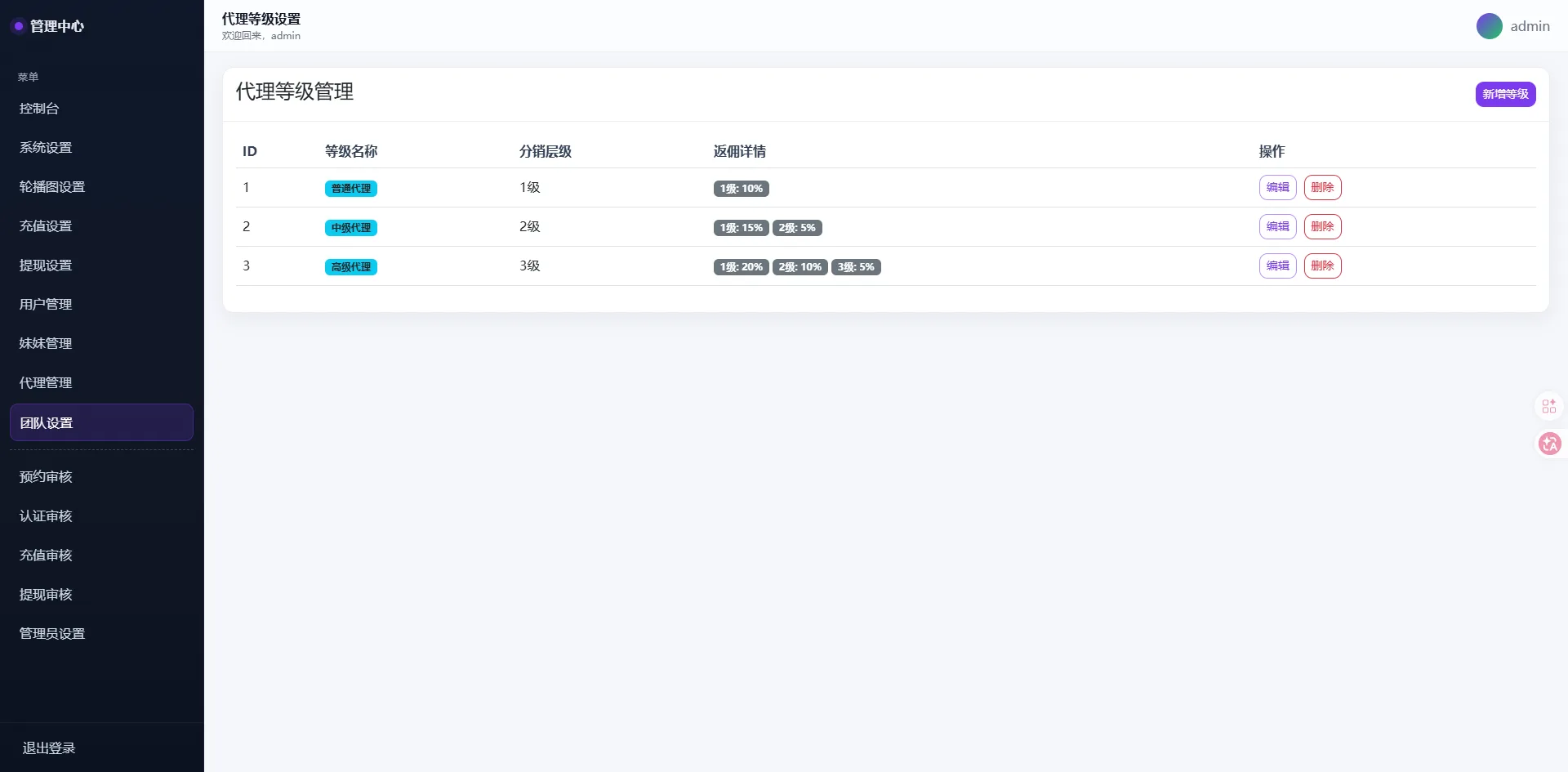Delete the 中级代理 level row
The image size is (1568, 772).
coord(1322,226)
